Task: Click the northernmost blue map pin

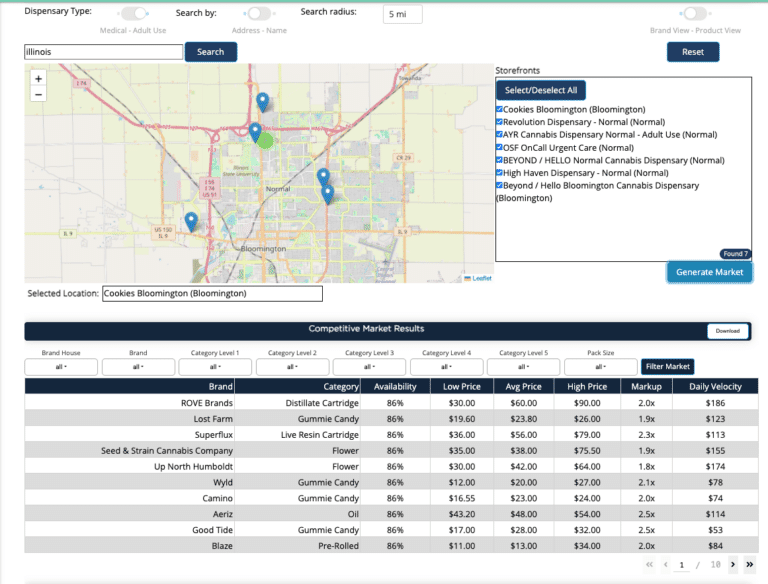Action: coord(263,102)
